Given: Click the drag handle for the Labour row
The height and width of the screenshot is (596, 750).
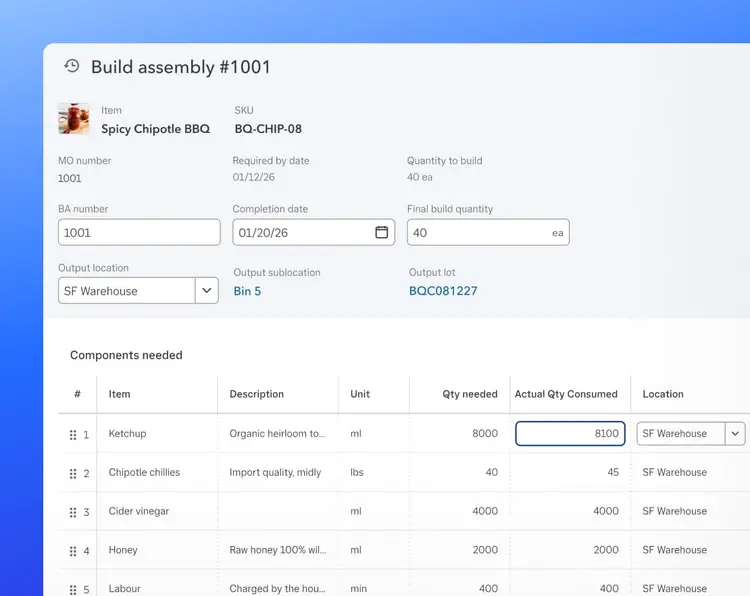Looking at the screenshot, I should pyautogui.click(x=73, y=589).
